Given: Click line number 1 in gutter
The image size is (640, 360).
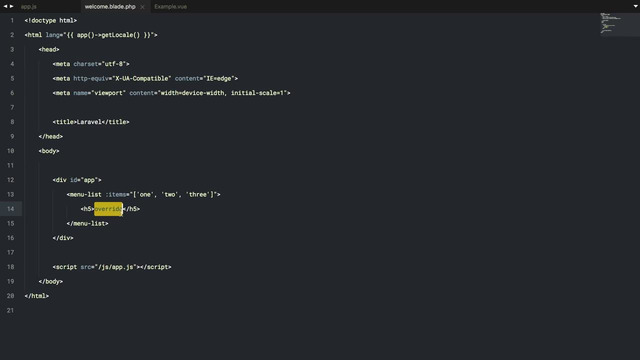Looking at the screenshot, I should pyautogui.click(x=12, y=20).
